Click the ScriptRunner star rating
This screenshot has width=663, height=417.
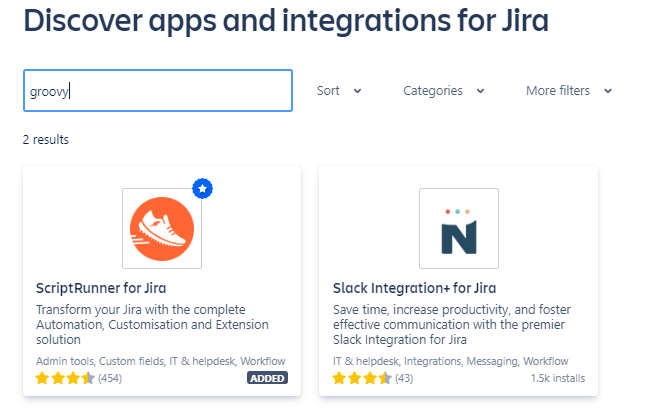pyautogui.click(x=65, y=378)
